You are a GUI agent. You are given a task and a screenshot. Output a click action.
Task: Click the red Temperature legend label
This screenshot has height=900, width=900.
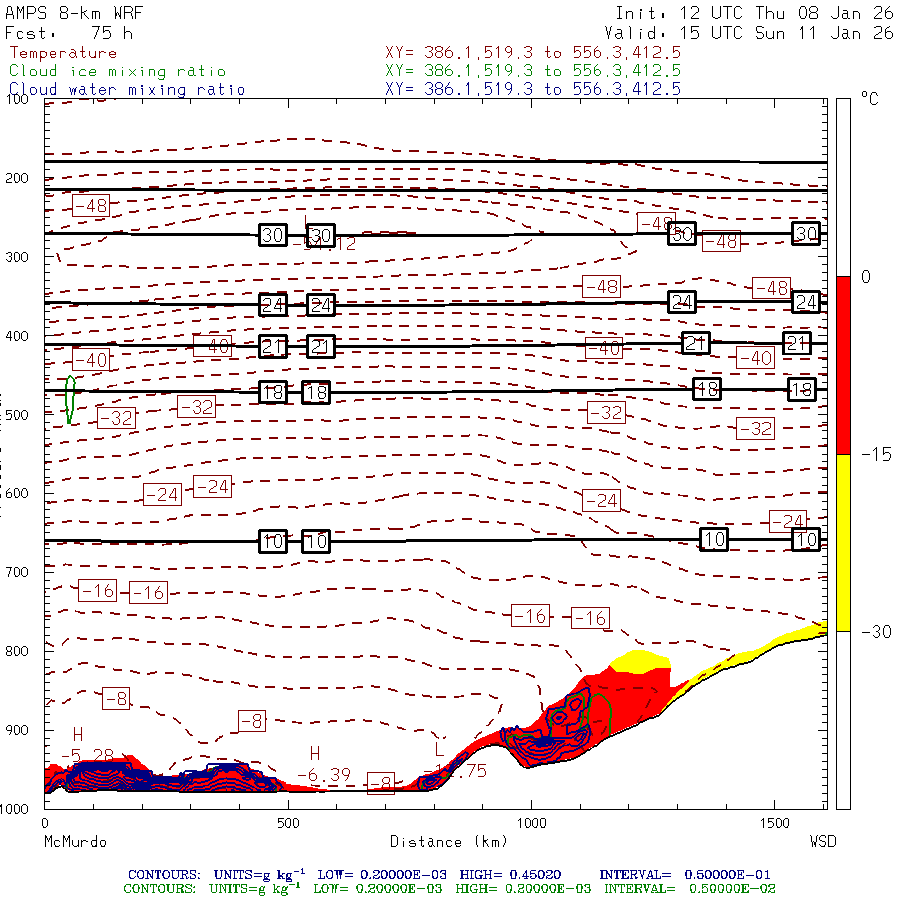tap(63, 53)
